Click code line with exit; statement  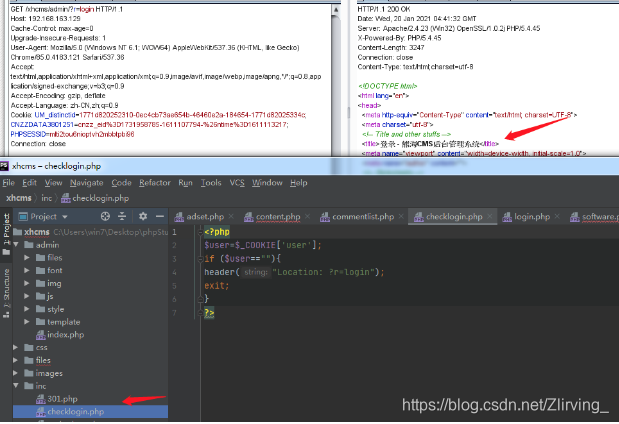point(216,285)
